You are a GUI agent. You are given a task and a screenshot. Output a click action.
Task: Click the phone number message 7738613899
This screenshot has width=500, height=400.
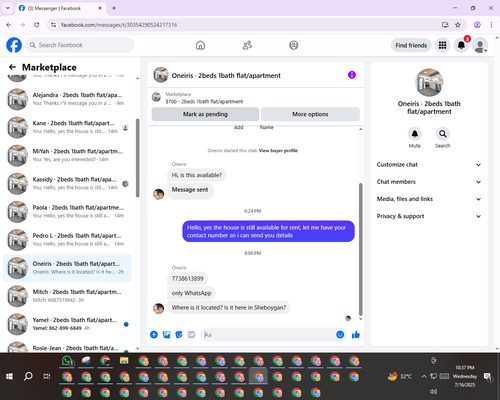point(187,279)
